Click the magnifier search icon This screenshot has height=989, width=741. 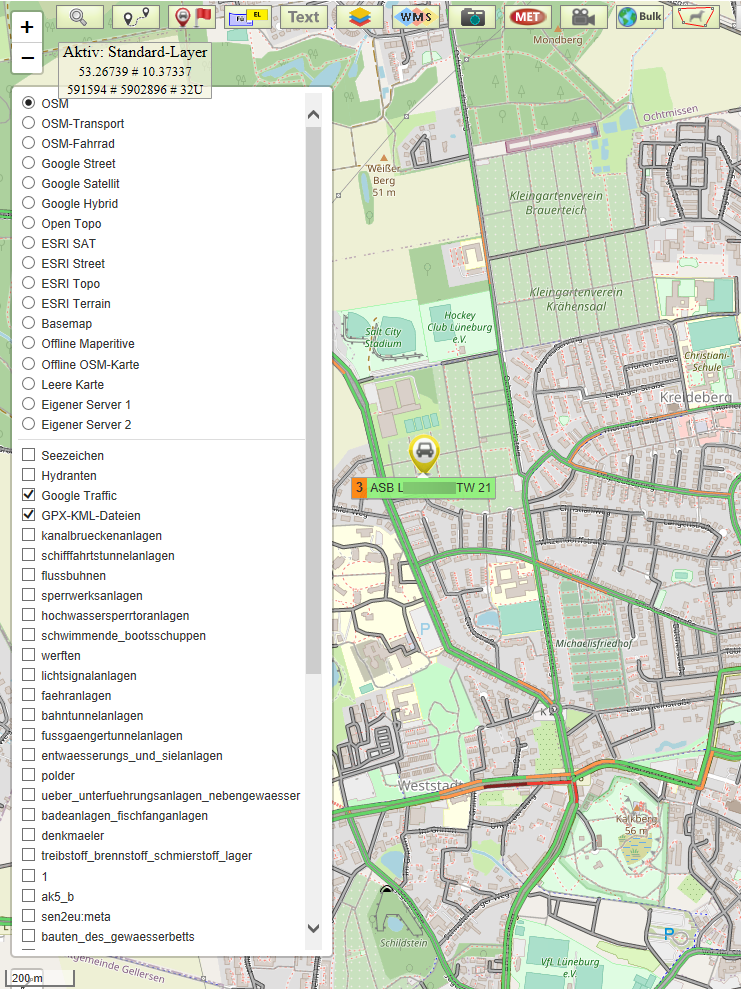pos(79,16)
